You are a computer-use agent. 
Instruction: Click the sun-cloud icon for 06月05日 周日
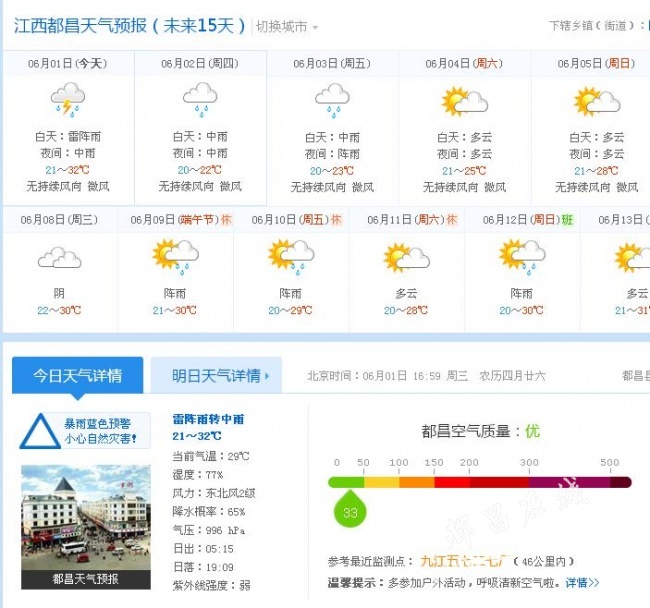[x=597, y=102]
